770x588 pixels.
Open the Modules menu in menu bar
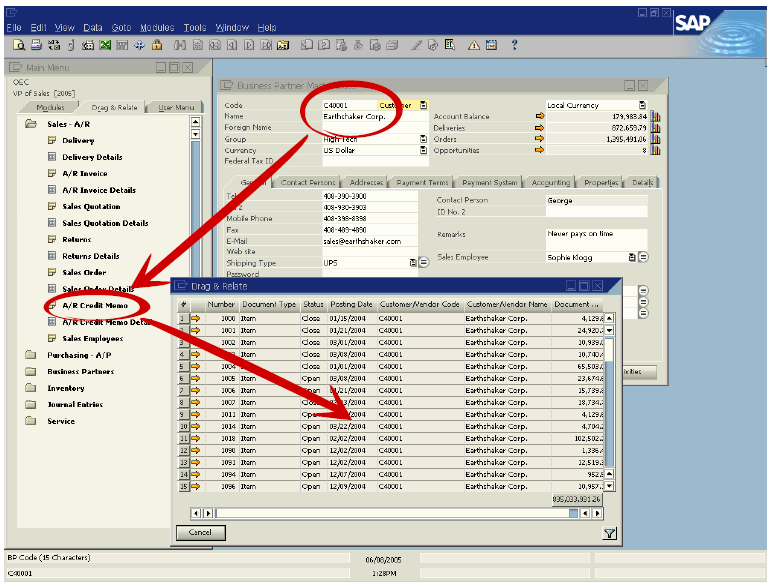[157, 28]
